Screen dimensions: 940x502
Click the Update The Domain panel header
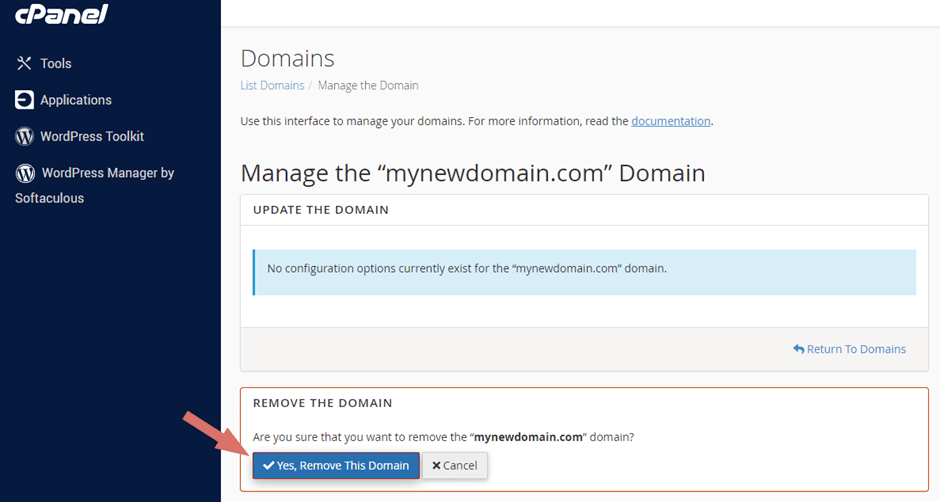[x=585, y=210]
